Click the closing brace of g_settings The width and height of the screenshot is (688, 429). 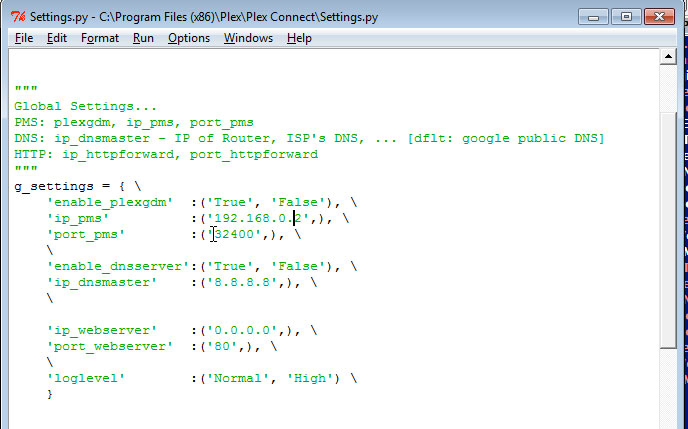pos(50,394)
